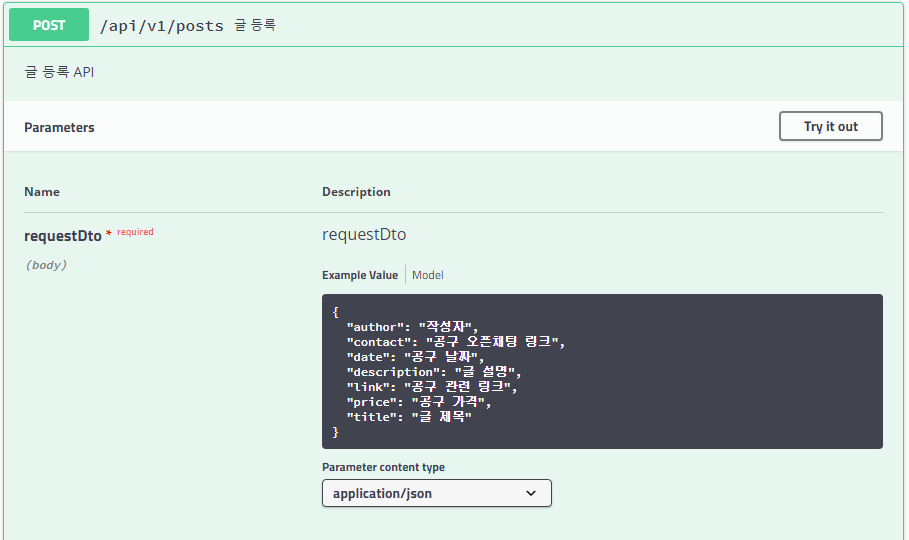Click the "contact" line in example JSON

tap(455, 342)
